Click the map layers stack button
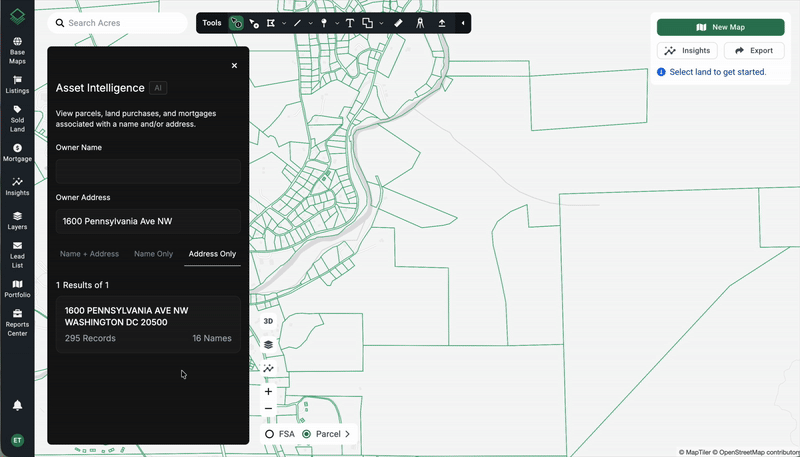The width and height of the screenshot is (800, 457). (x=268, y=344)
